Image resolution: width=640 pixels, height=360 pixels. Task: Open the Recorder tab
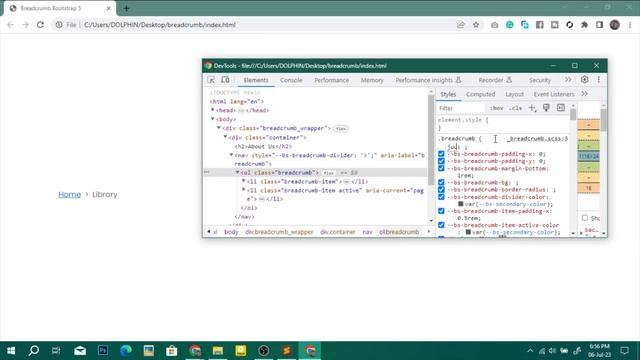tap(495, 80)
